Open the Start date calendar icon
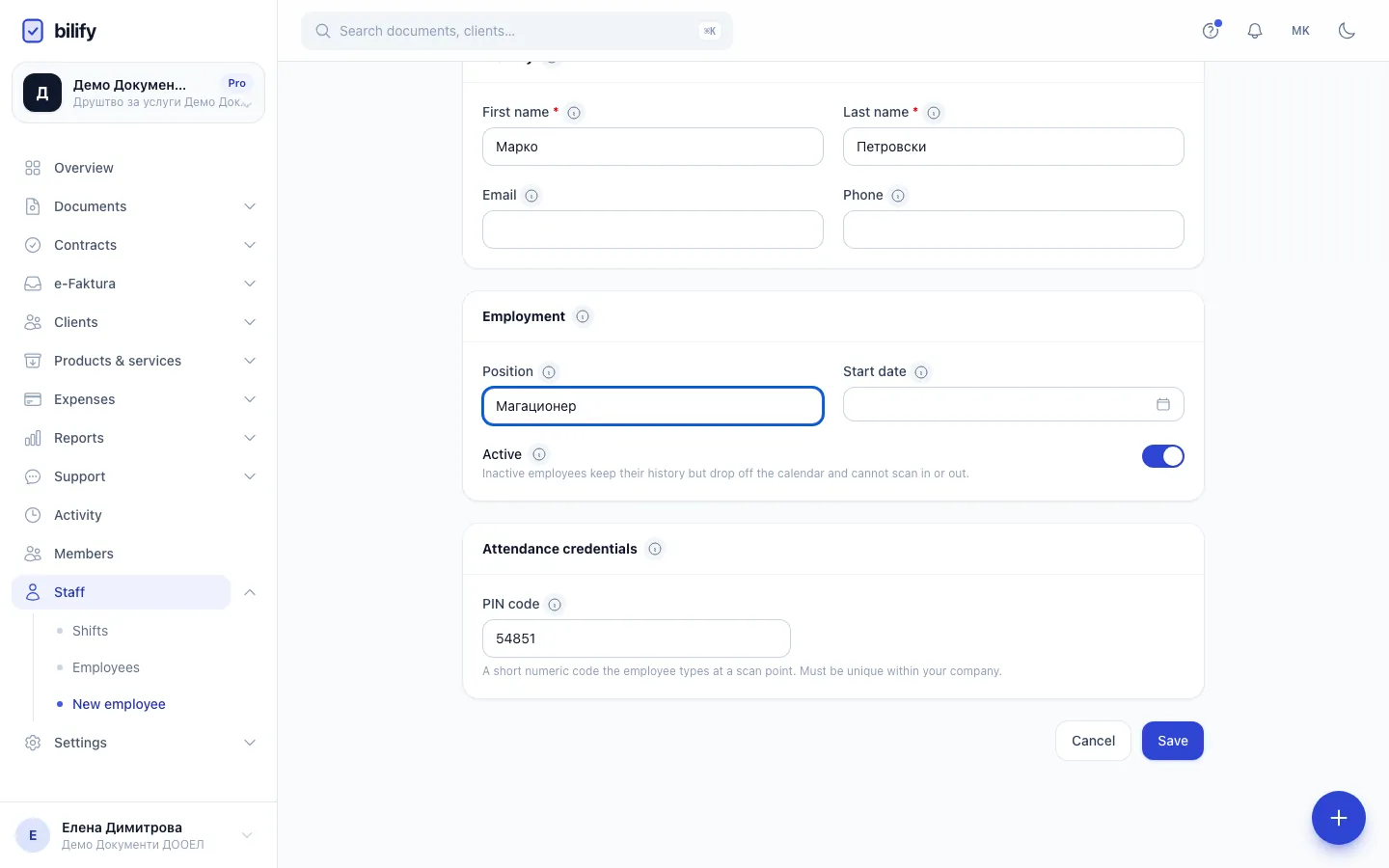 1163,404
